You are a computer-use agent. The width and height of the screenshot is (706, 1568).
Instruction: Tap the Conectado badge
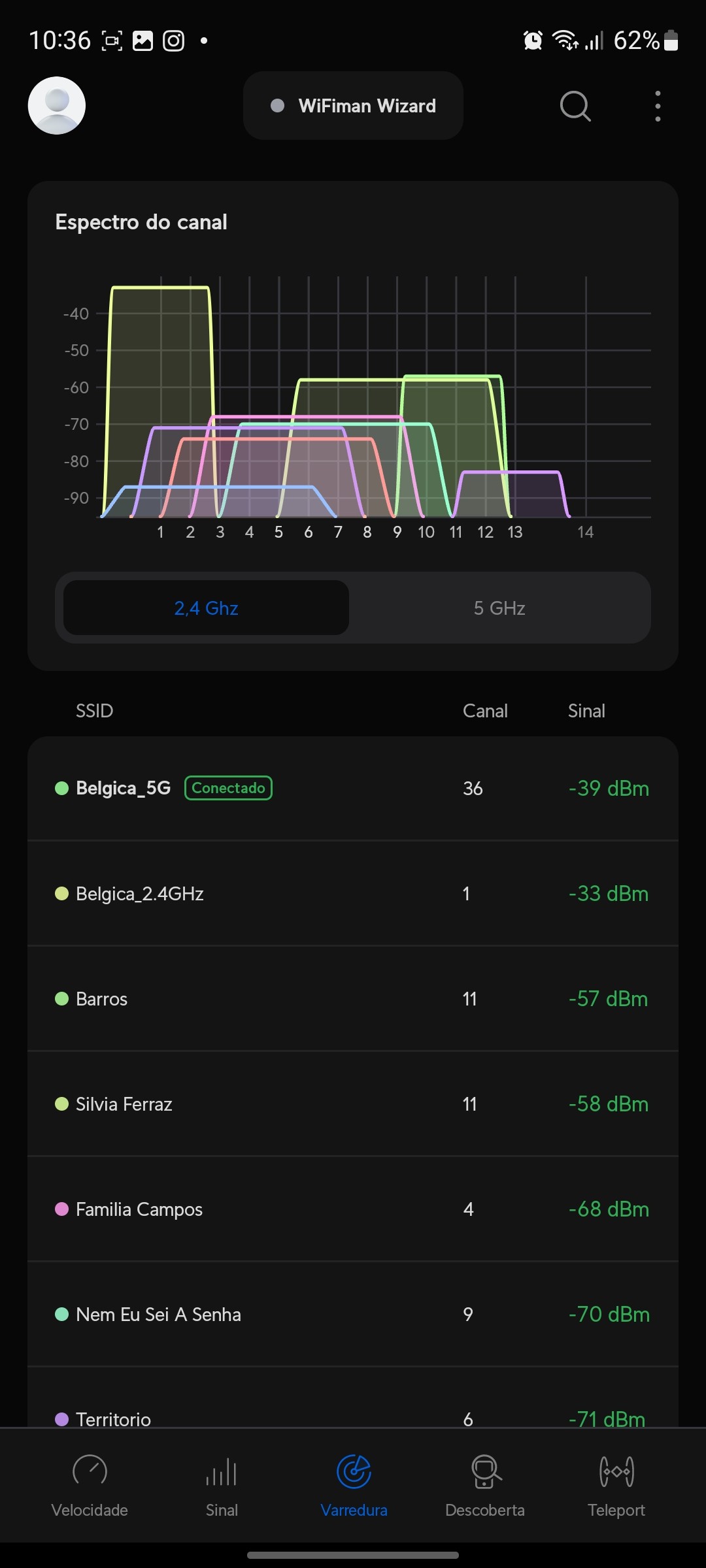click(228, 788)
